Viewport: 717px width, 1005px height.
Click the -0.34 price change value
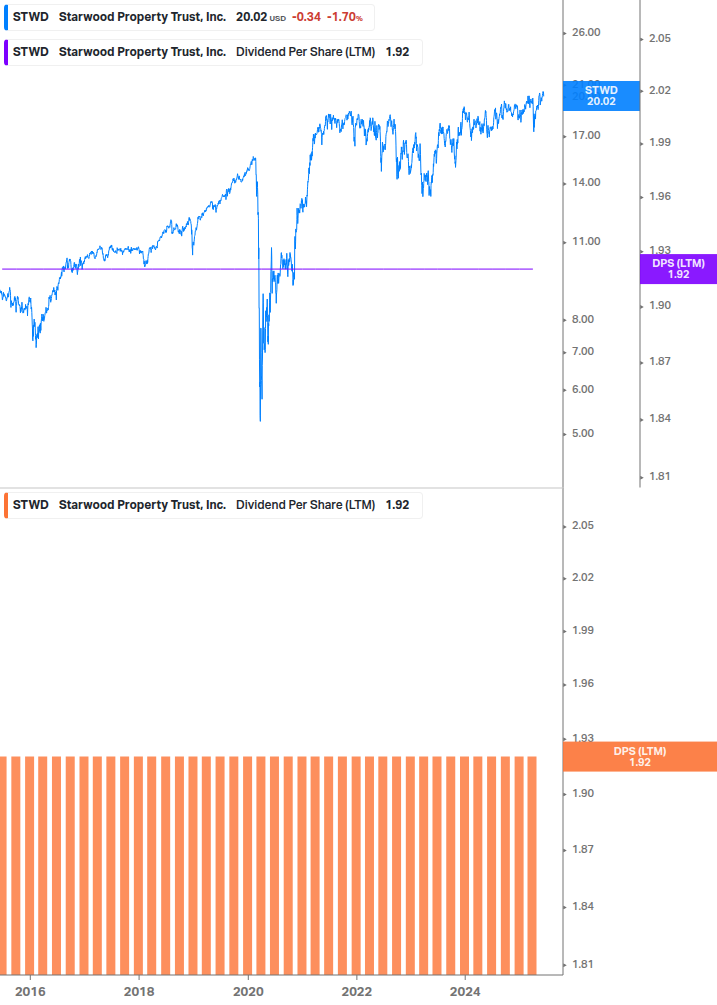[306, 17]
